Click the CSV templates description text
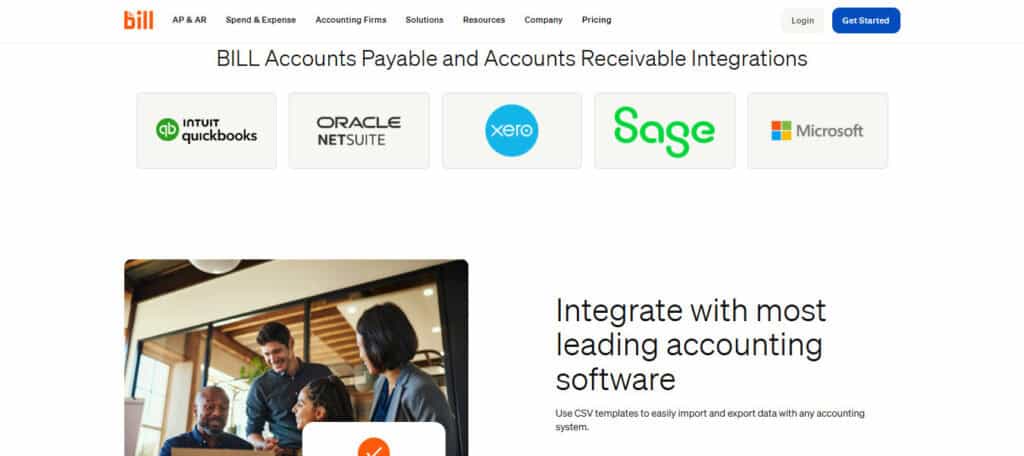1024x456 pixels. (x=710, y=420)
